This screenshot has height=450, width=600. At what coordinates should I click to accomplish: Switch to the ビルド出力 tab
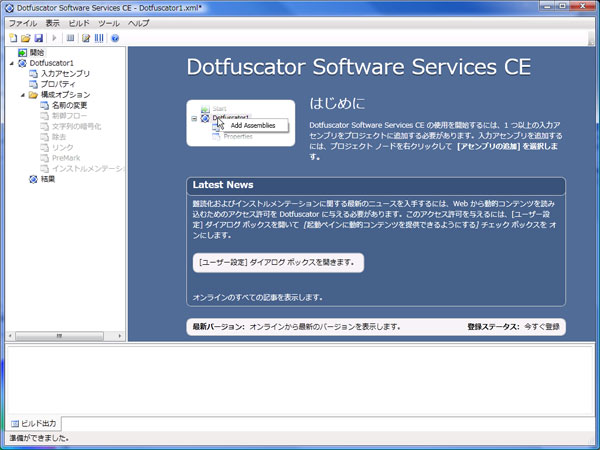[x=34, y=424]
